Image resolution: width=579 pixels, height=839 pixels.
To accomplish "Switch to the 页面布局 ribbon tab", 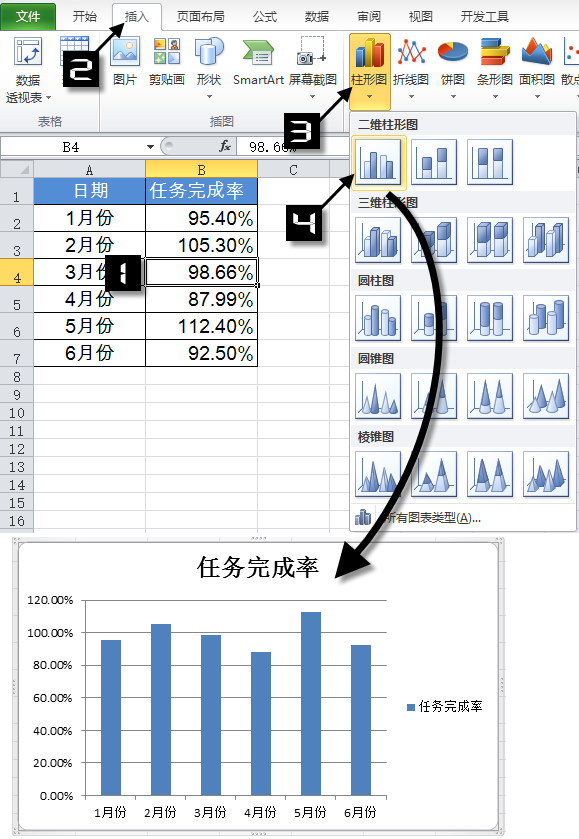I will pyautogui.click(x=201, y=17).
